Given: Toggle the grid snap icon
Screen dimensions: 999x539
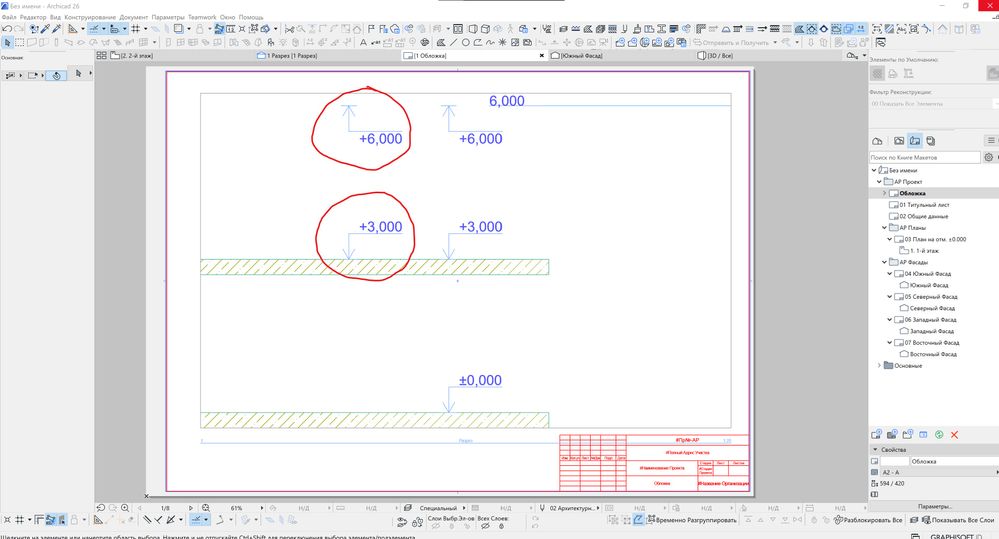Looking at the screenshot, I should 136,29.
